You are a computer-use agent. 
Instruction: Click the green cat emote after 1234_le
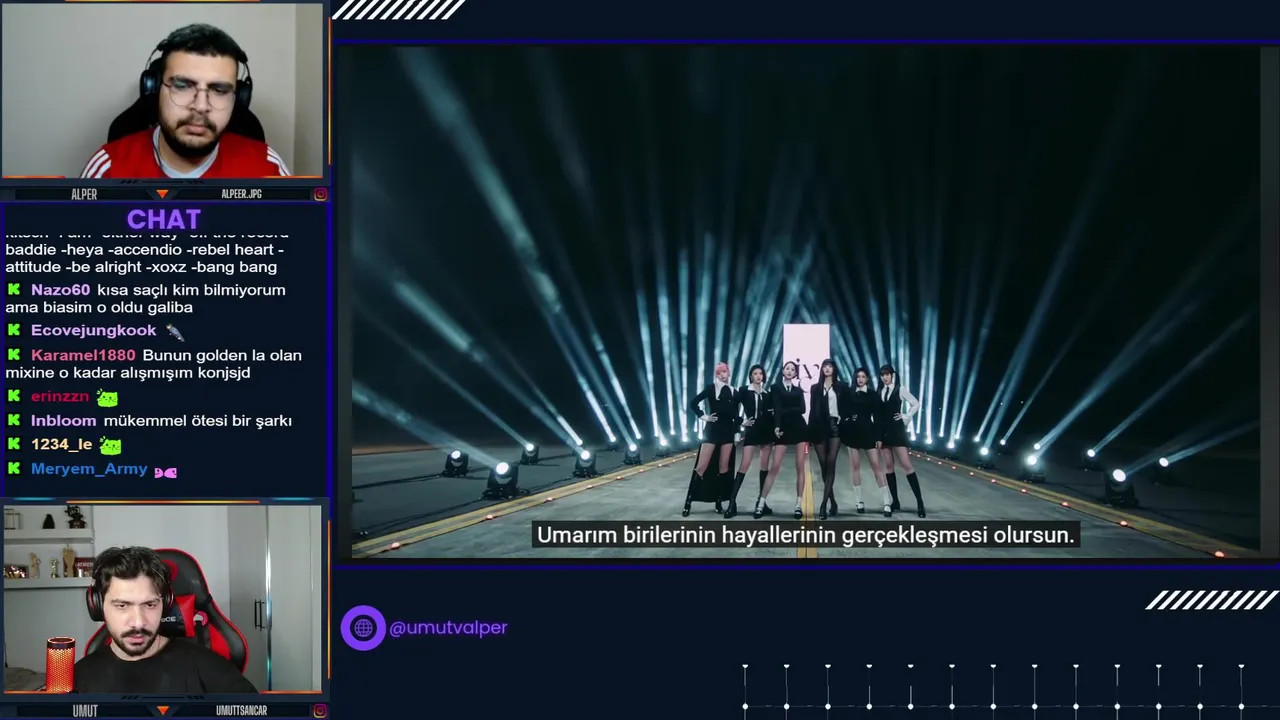click(x=110, y=446)
